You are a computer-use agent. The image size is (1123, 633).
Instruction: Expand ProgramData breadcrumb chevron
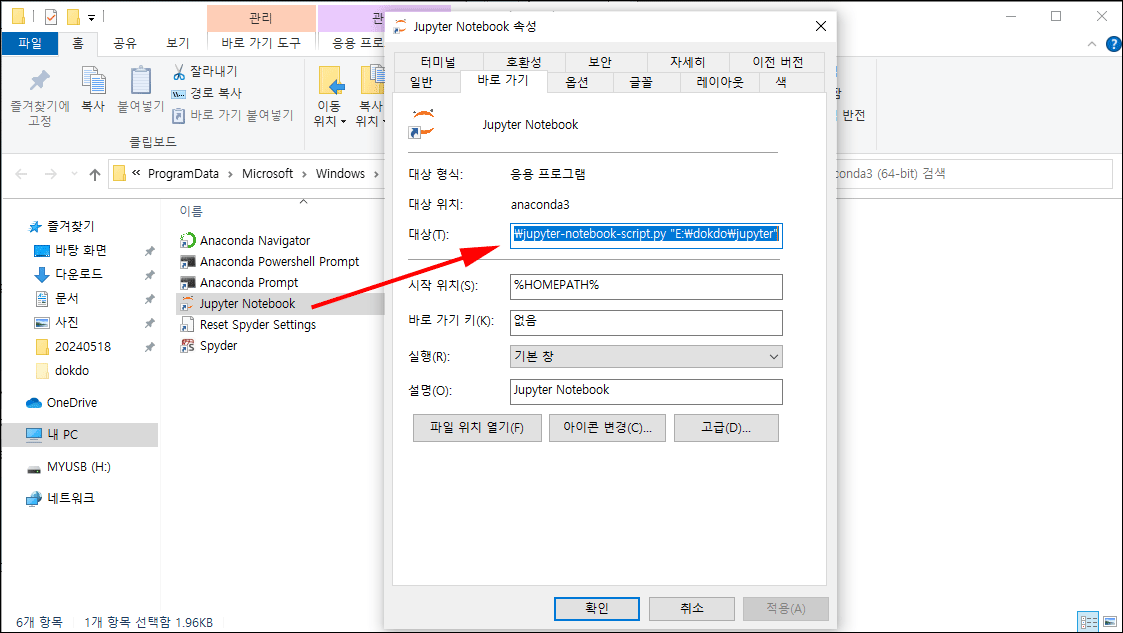(230, 174)
